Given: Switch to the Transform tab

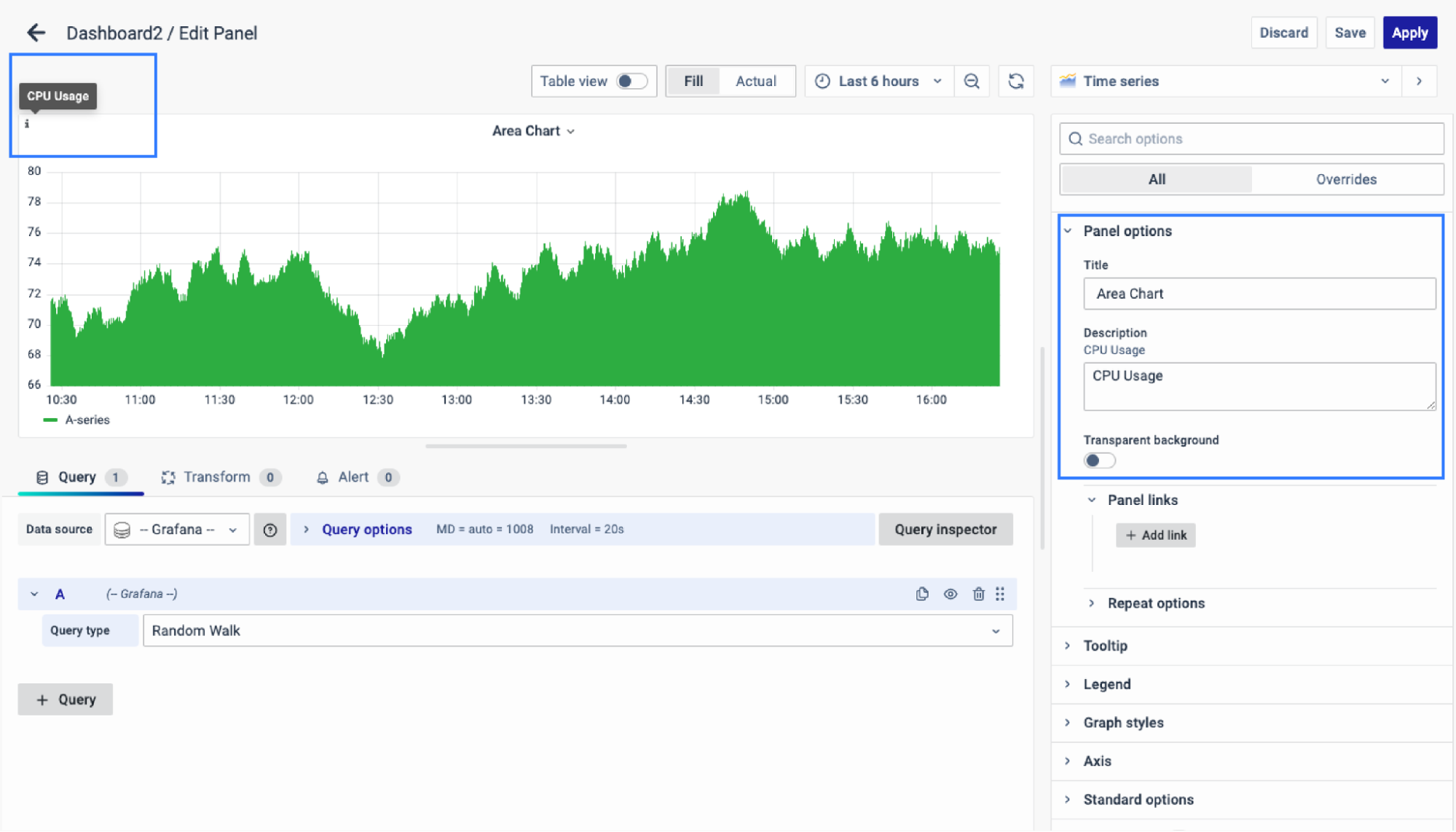Looking at the screenshot, I should (x=217, y=477).
